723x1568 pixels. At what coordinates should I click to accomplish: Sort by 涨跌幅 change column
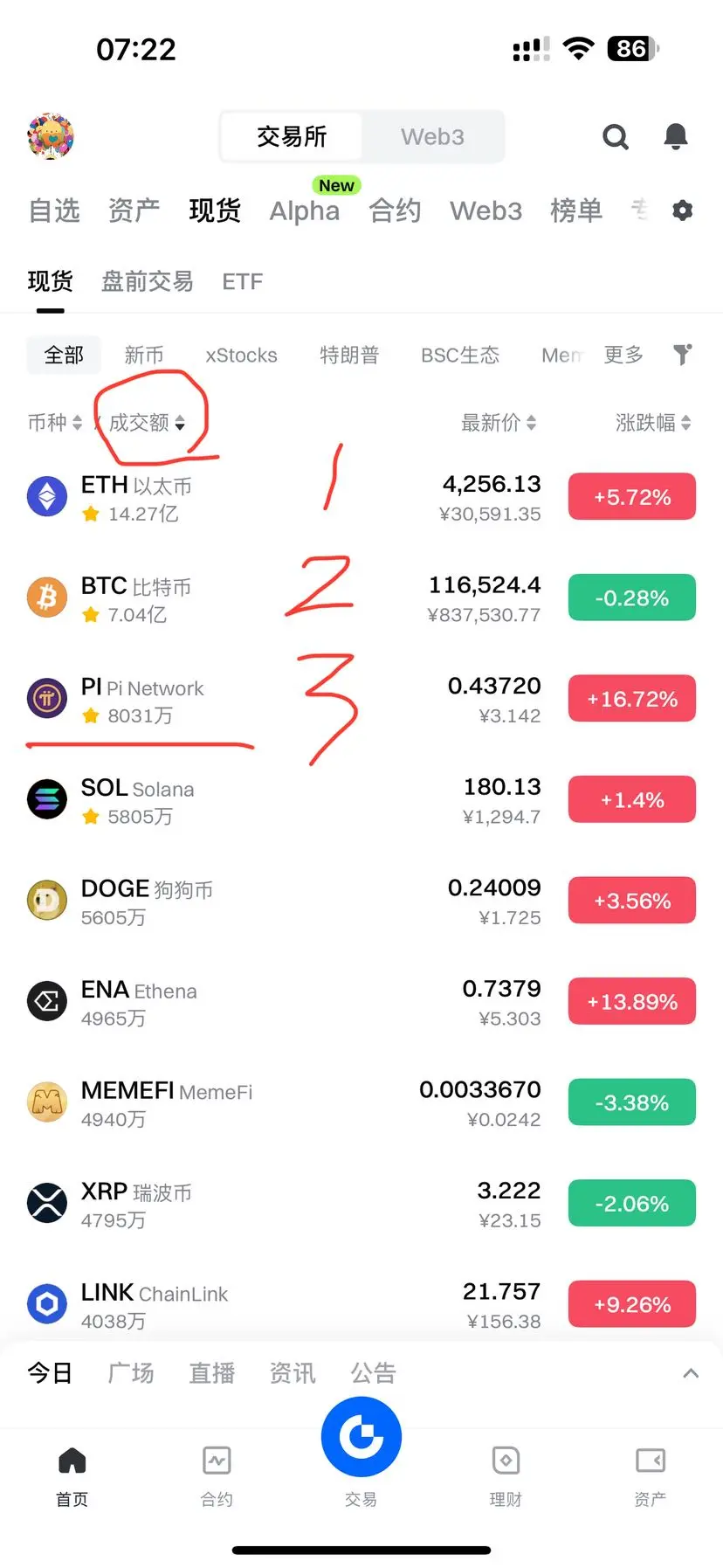click(653, 424)
